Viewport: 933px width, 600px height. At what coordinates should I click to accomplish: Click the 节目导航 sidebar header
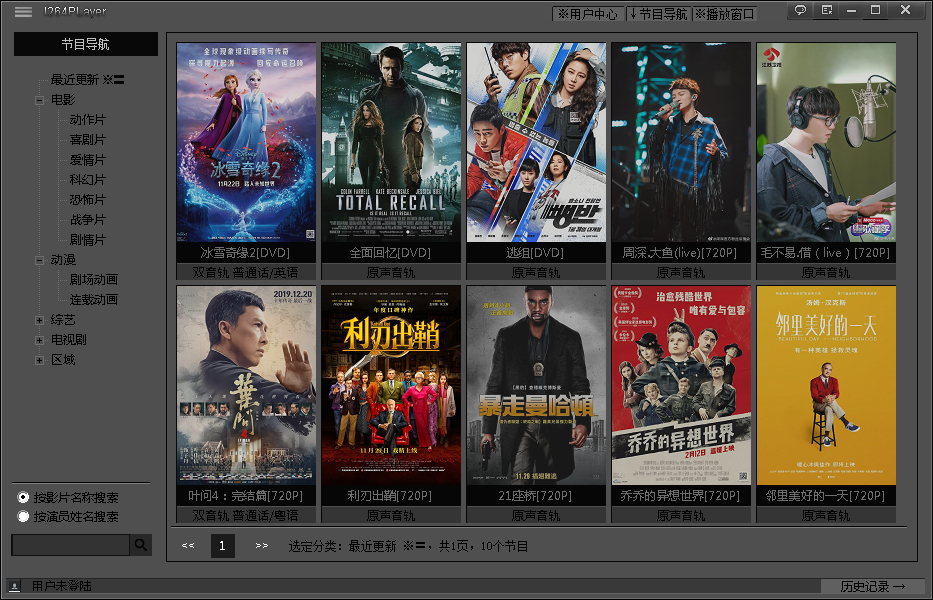coord(86,44)
